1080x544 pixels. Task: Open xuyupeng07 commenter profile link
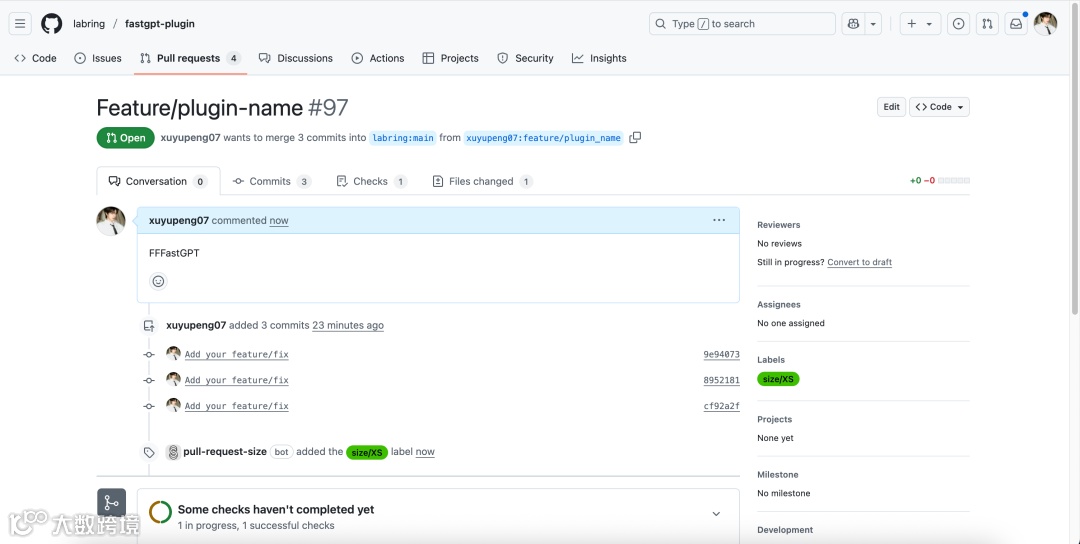point(178,220)
